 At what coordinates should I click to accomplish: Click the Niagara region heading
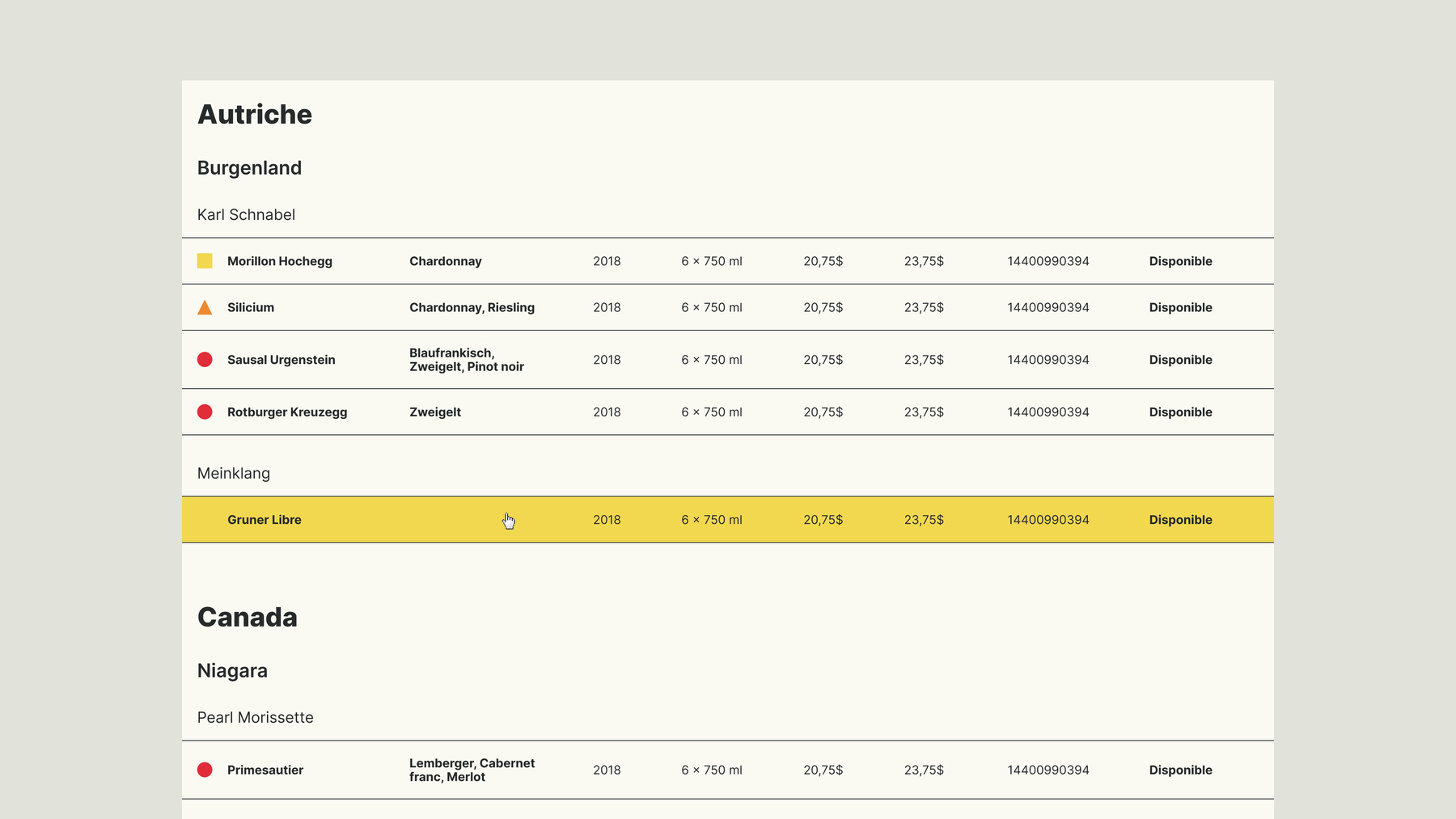point(232,670)
